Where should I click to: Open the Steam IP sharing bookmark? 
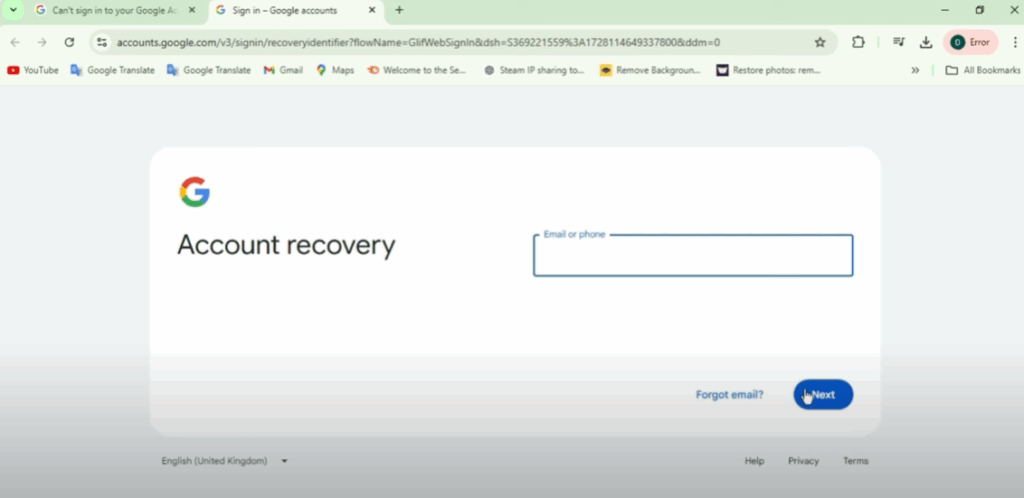click(534, 70)
